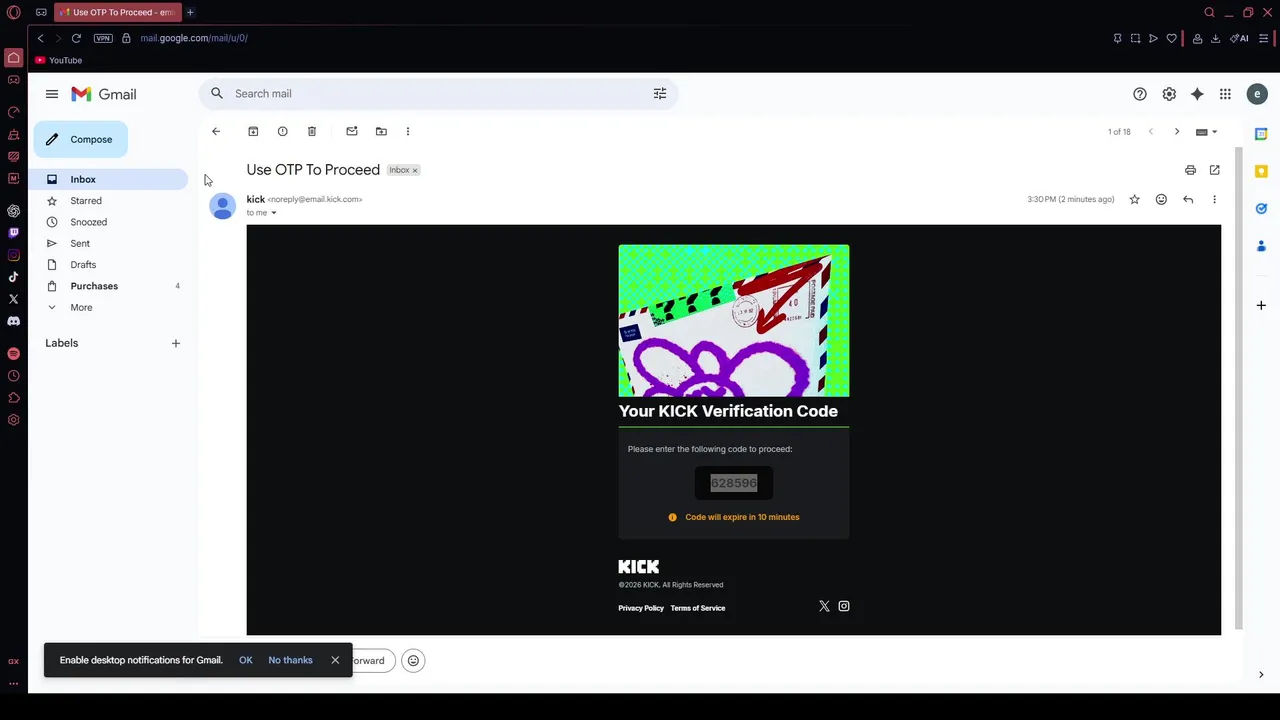1280x720 pixels.
Task: Move email to a folder icon
Action: tap(381, 131)
